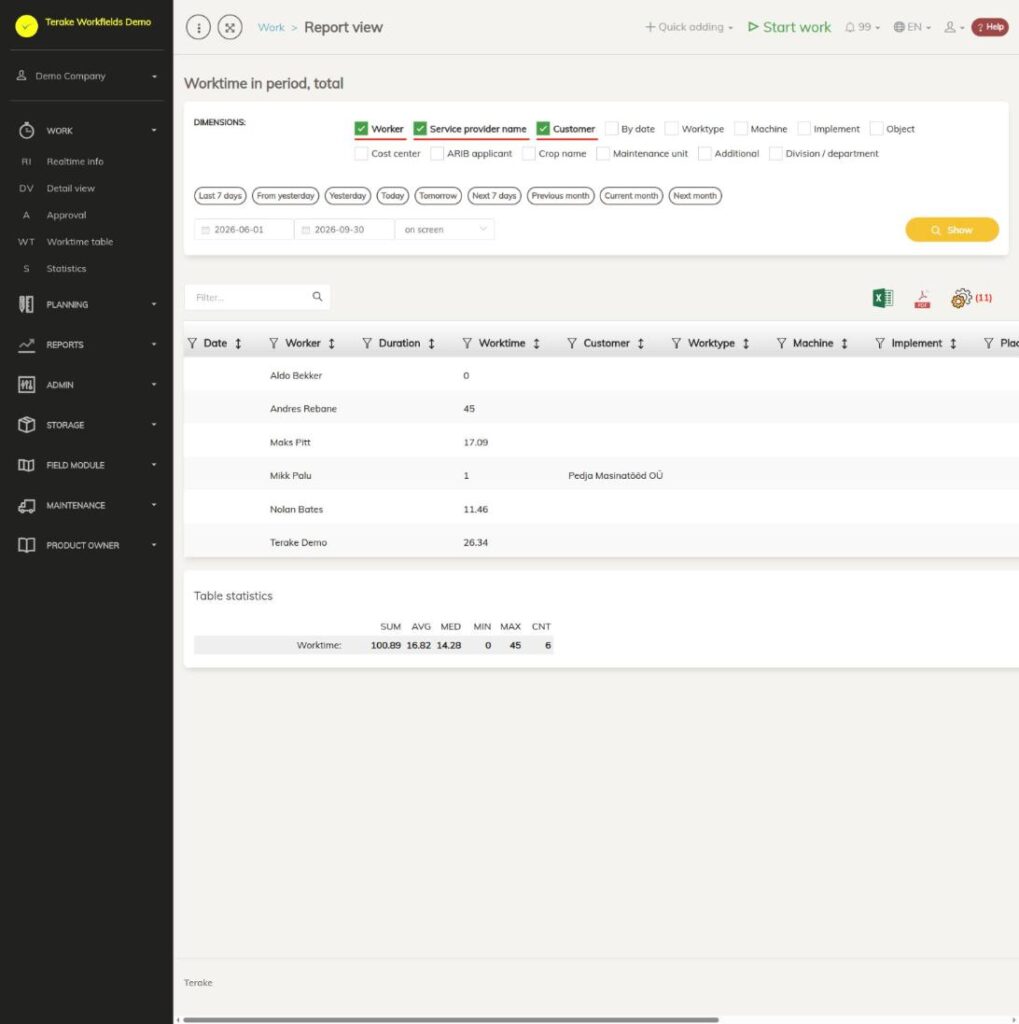Filter the Customer column funnel icon

click(572, 343)
